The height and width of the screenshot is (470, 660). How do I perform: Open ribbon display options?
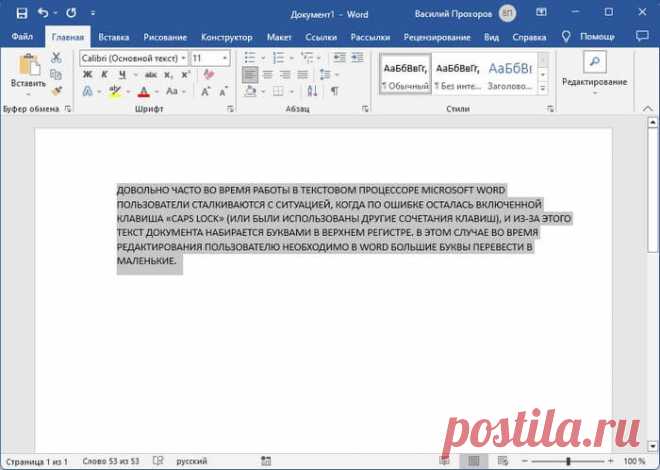click(x=541, y=13)
